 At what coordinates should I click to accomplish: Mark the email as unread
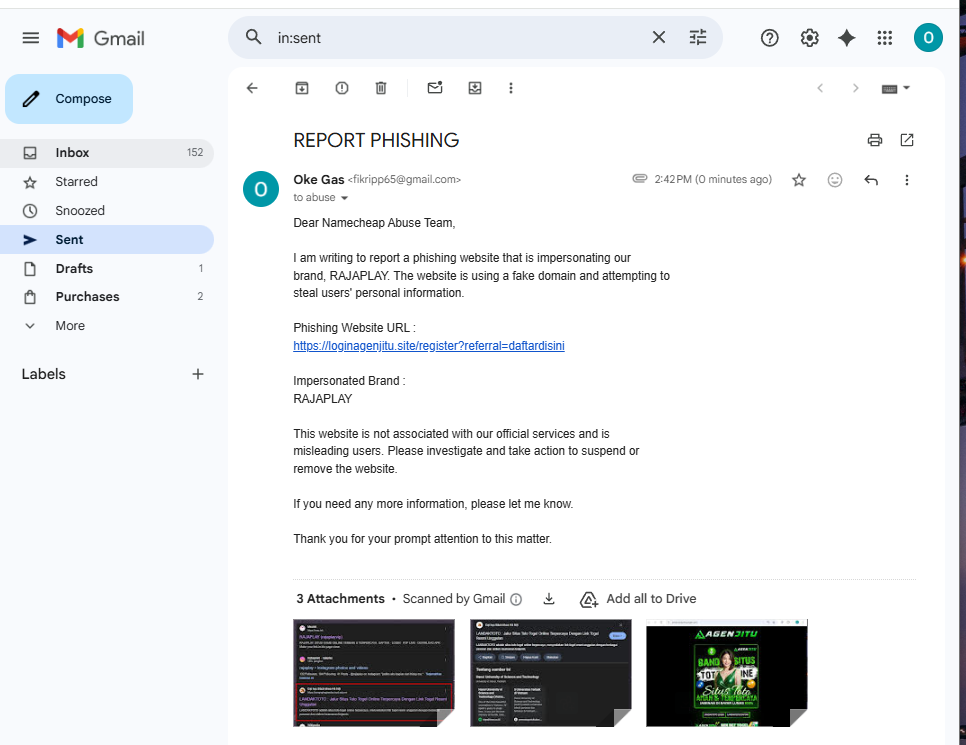point(435,88)
